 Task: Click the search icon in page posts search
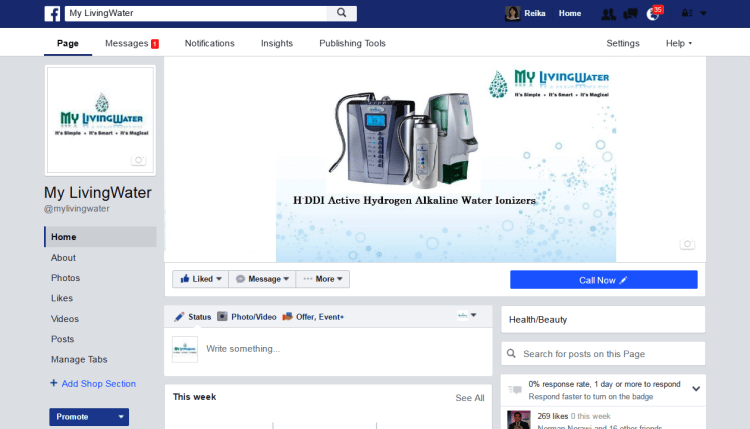coord(511,353)
